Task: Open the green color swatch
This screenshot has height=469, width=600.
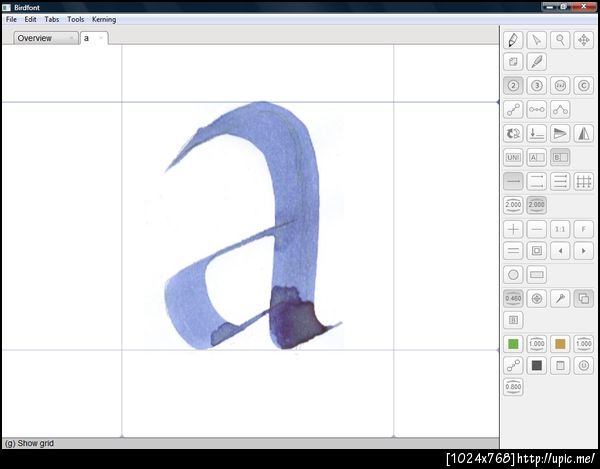Action: [513, 344]
